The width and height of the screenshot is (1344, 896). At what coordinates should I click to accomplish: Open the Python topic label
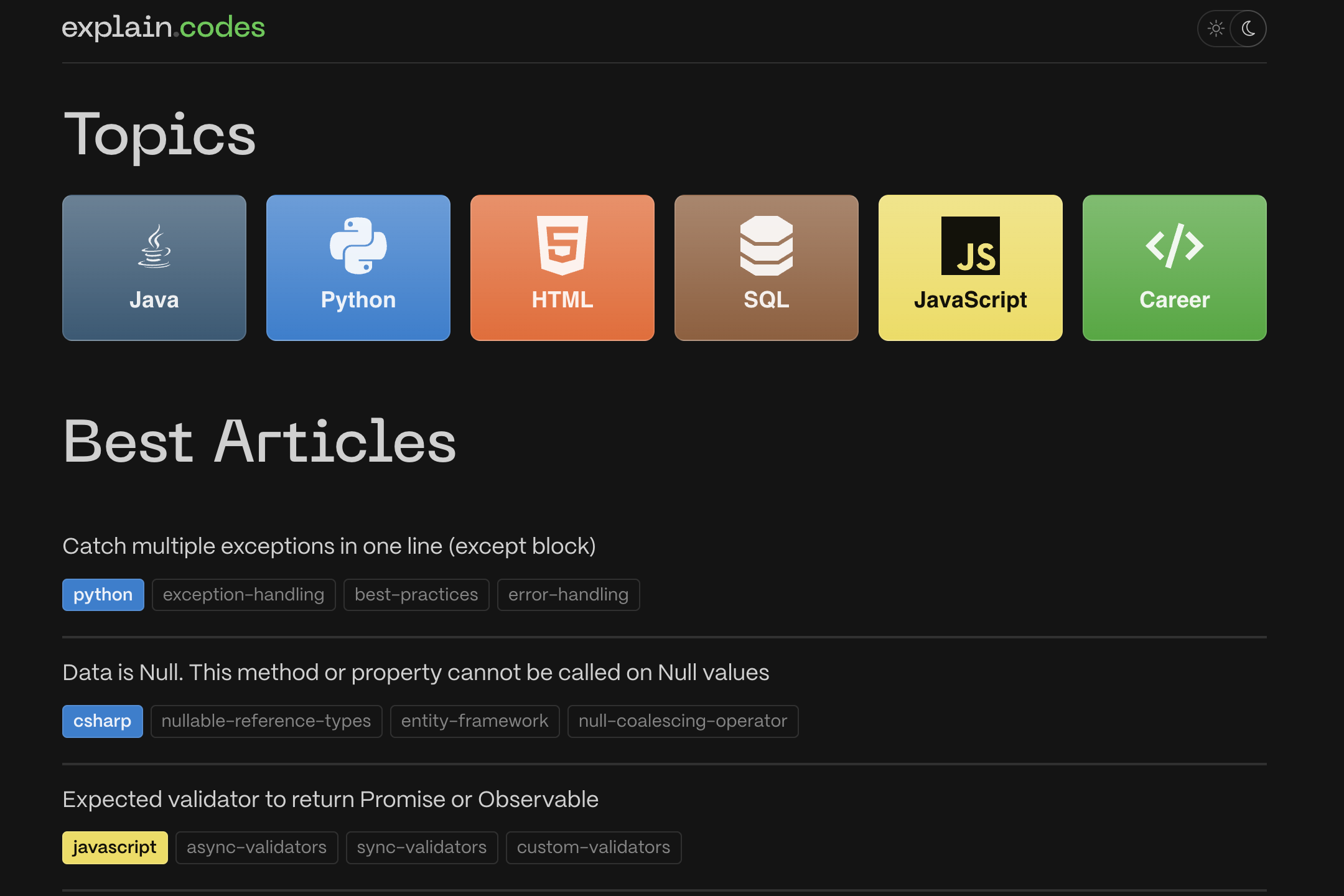pos(358,300)
